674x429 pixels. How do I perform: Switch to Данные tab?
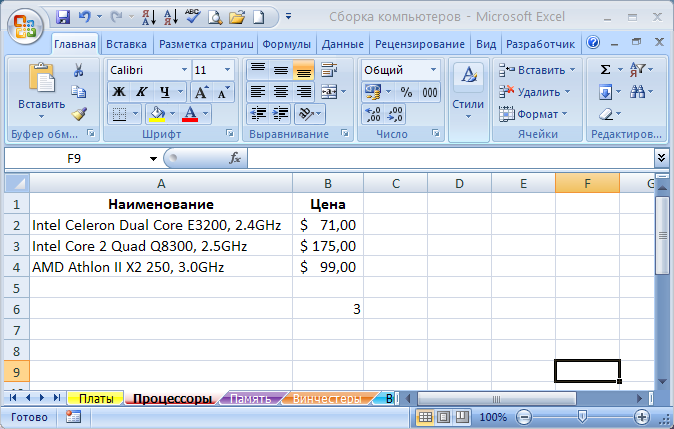tap(343, 44)
